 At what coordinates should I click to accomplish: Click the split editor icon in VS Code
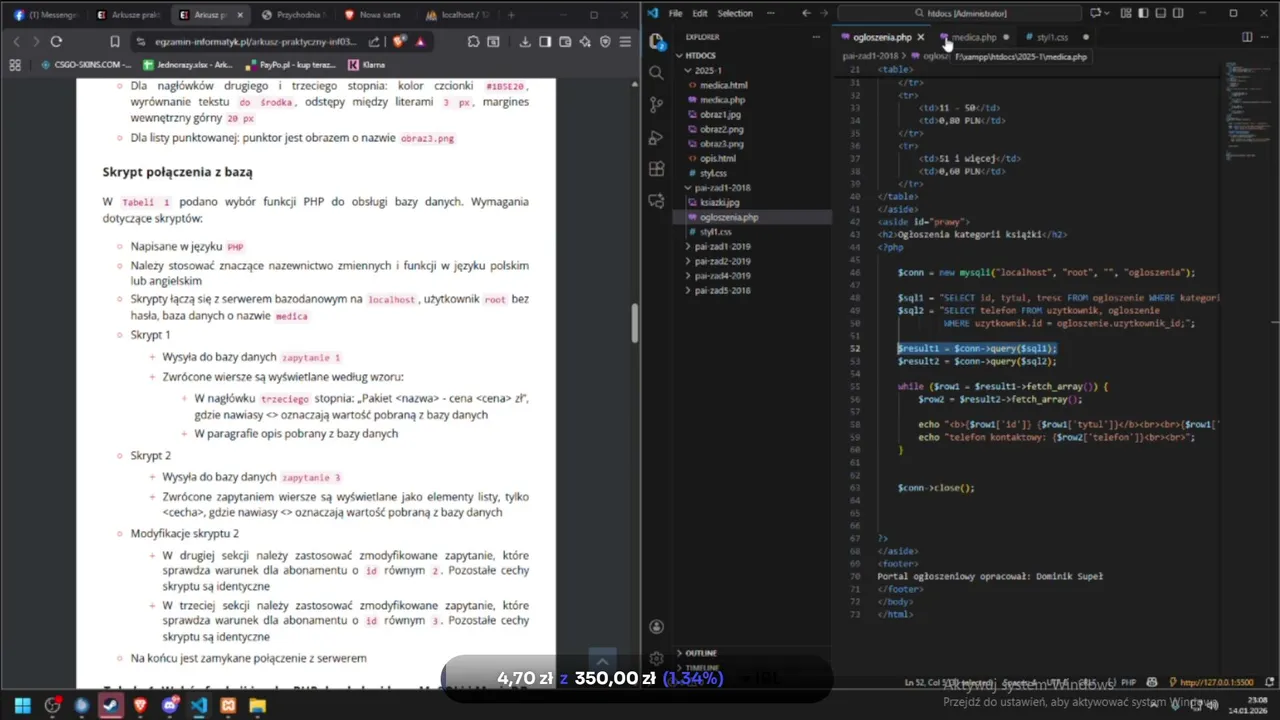1247,37
